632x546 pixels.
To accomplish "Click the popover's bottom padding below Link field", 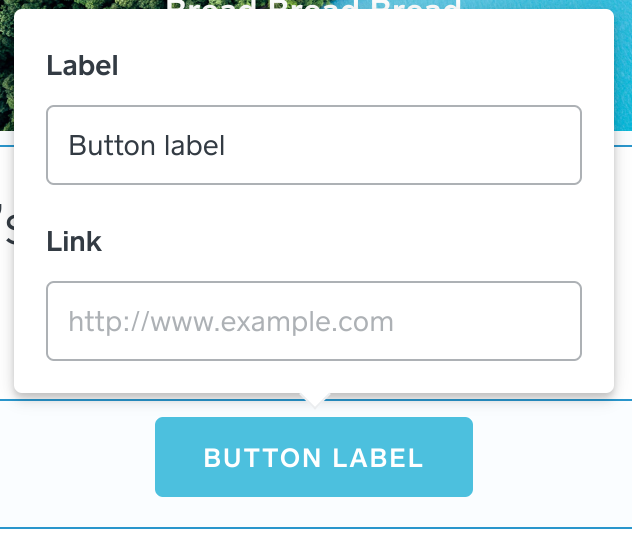I will [x=314, y=376].
